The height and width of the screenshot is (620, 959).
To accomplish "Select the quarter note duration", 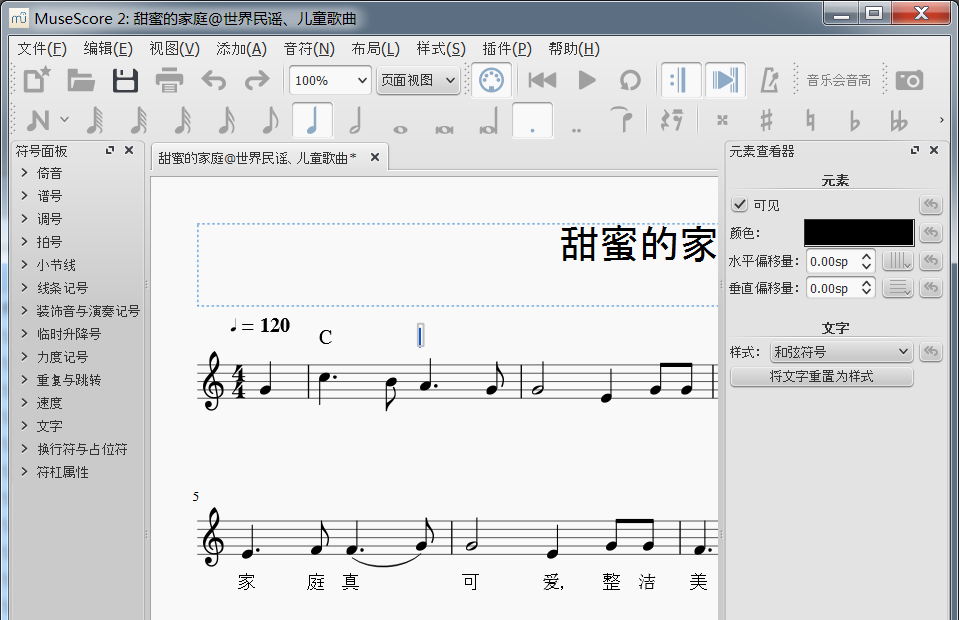I will click(313, 121).
